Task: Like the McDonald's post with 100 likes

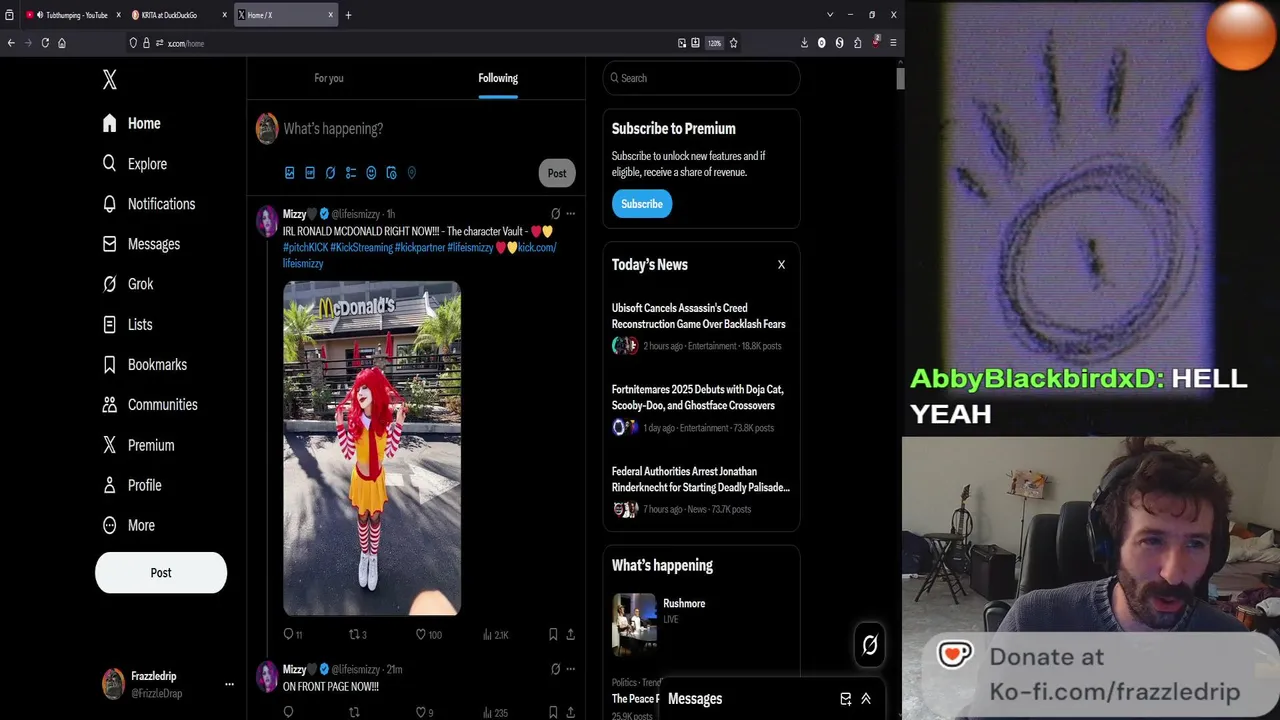Action: 428,634
